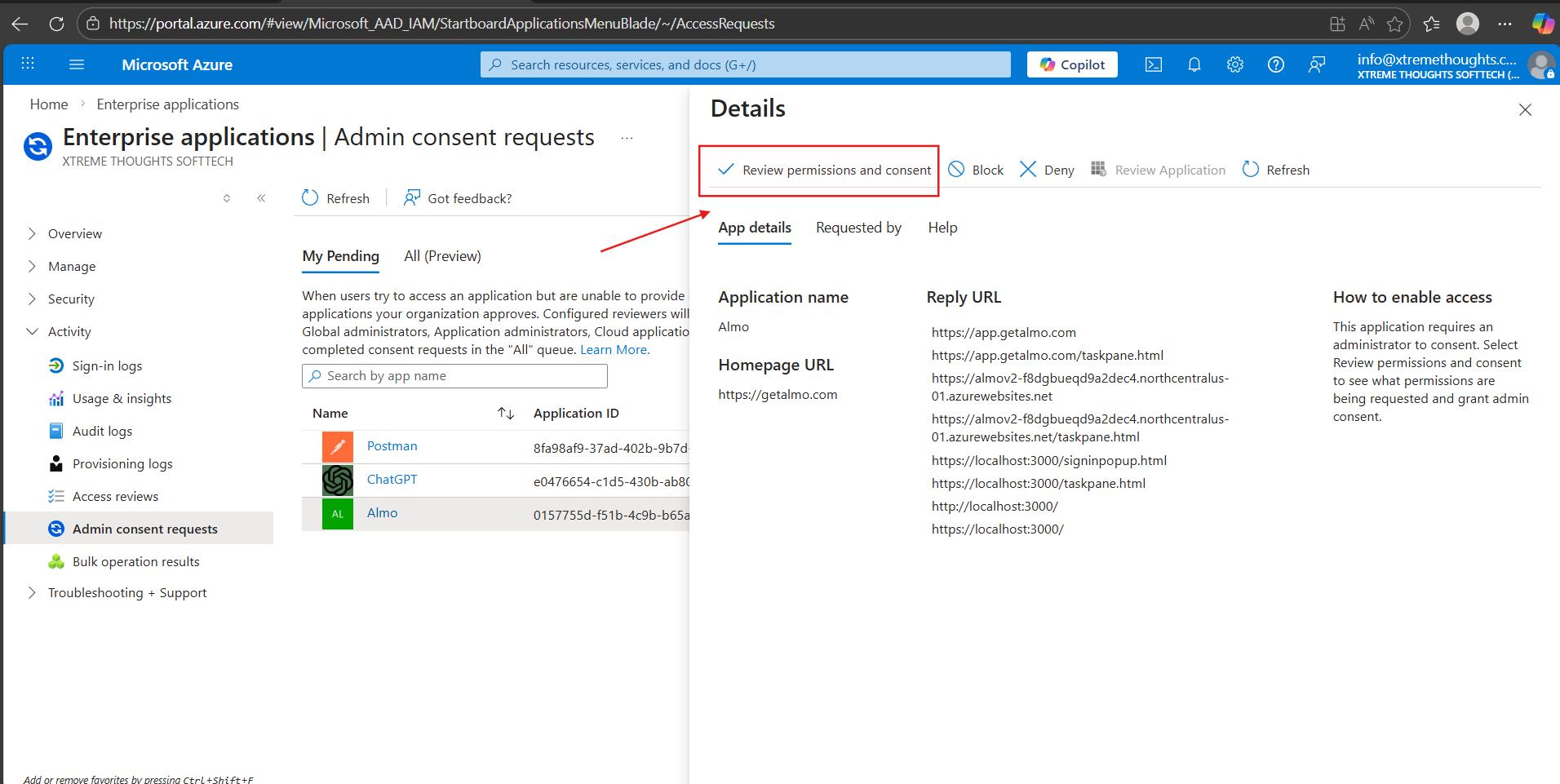
Task: Open Provisioning logs in the sidebar
Action: point(122,463)
